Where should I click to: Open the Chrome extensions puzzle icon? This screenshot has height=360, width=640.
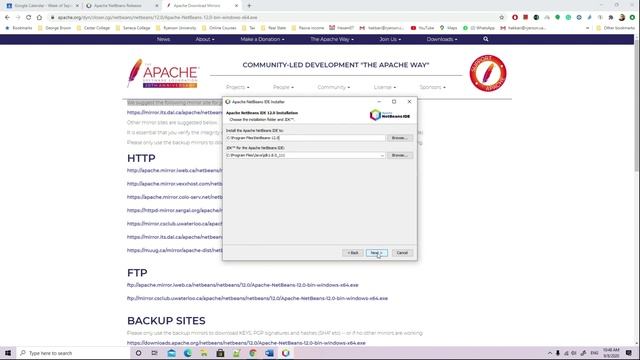(611, 18)
